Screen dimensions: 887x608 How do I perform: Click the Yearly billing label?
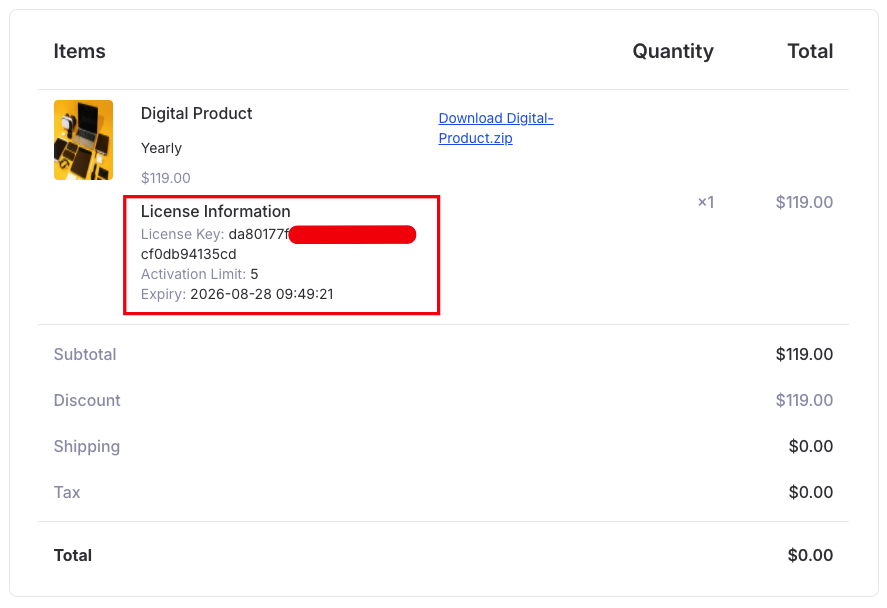coord(161,147)
